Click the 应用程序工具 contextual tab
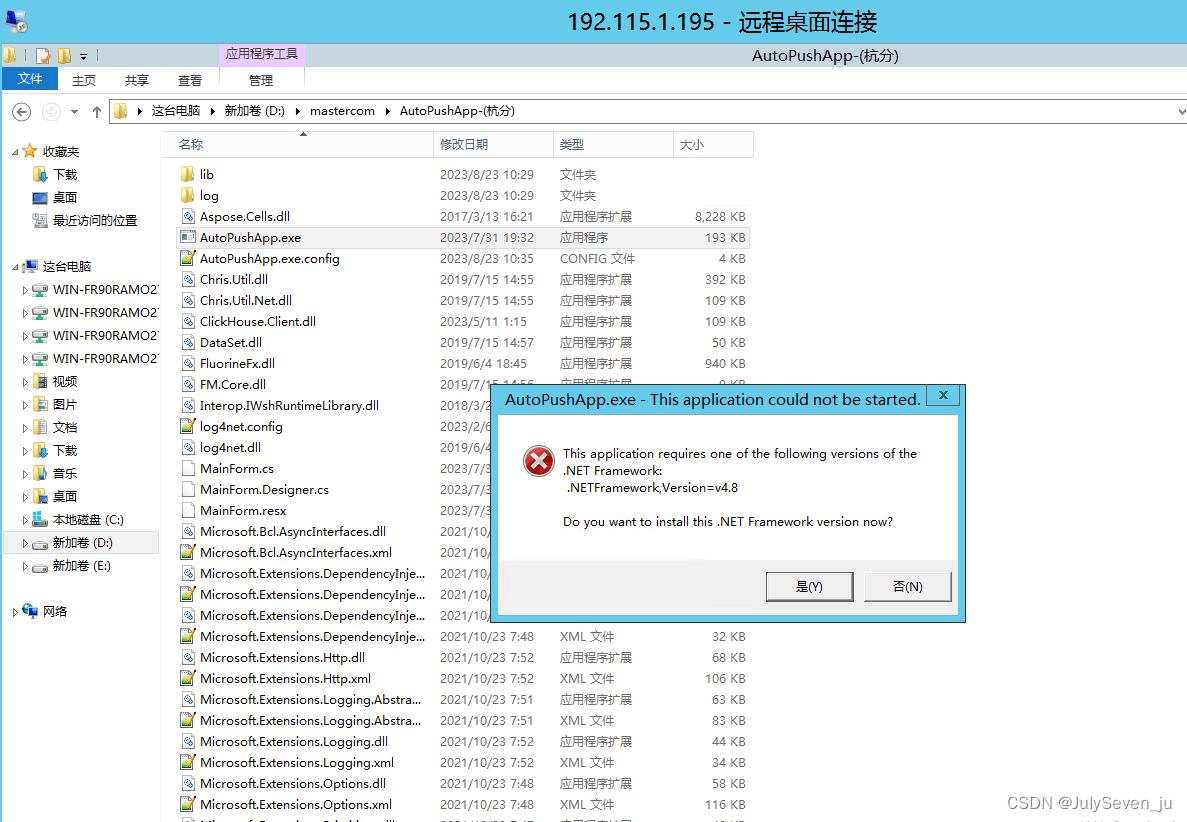Screen dimensions: 1187x822 click(x=262, y=54)
